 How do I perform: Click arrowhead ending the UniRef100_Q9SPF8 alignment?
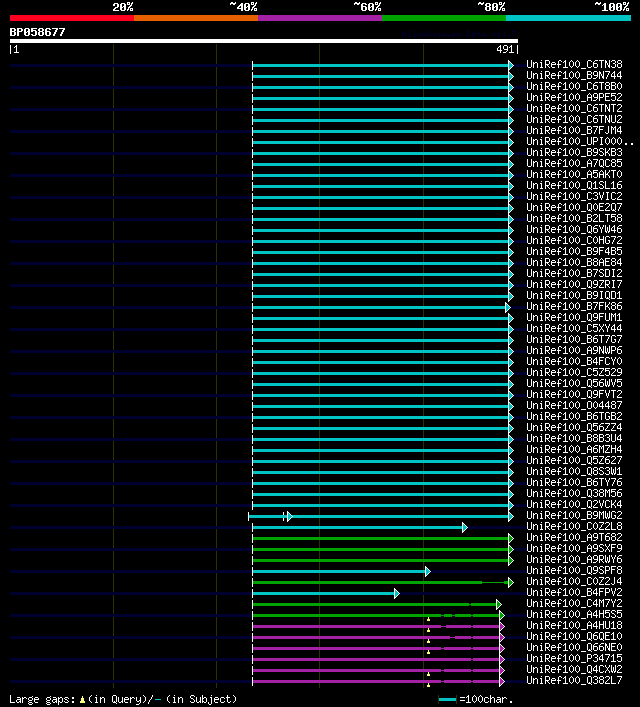coord(428,572)
